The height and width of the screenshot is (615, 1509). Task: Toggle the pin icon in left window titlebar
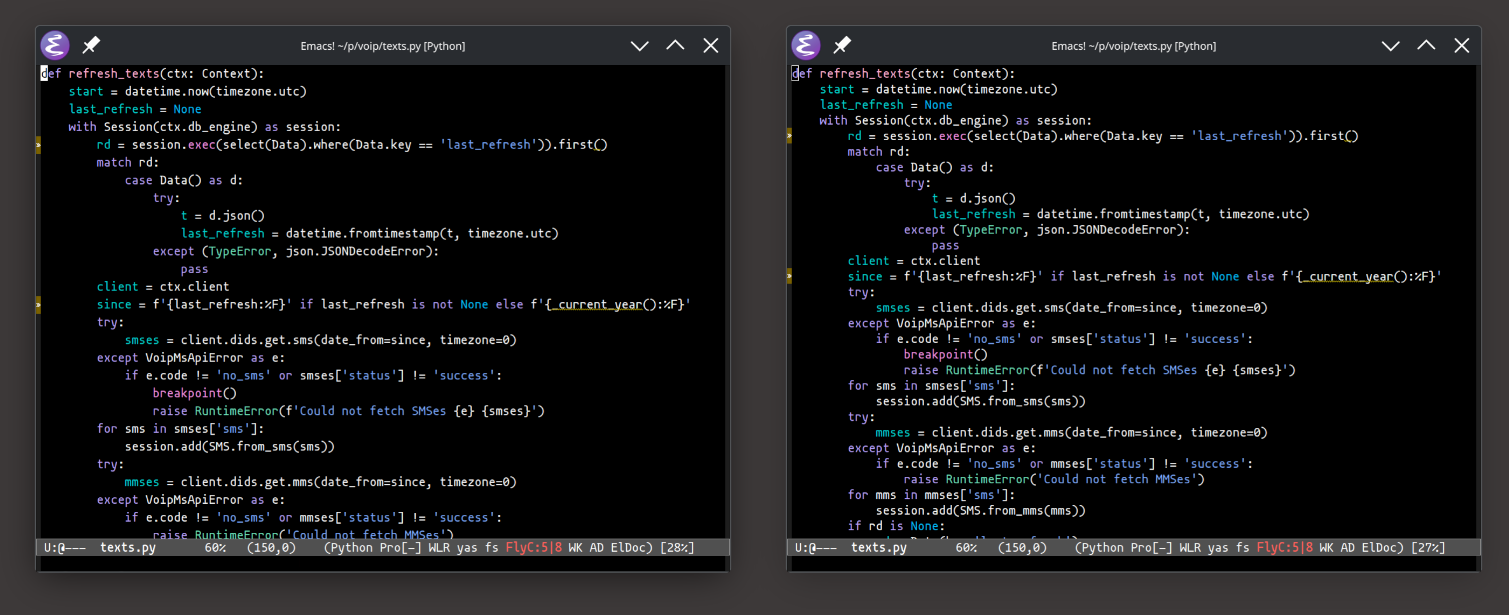[91, 45]
